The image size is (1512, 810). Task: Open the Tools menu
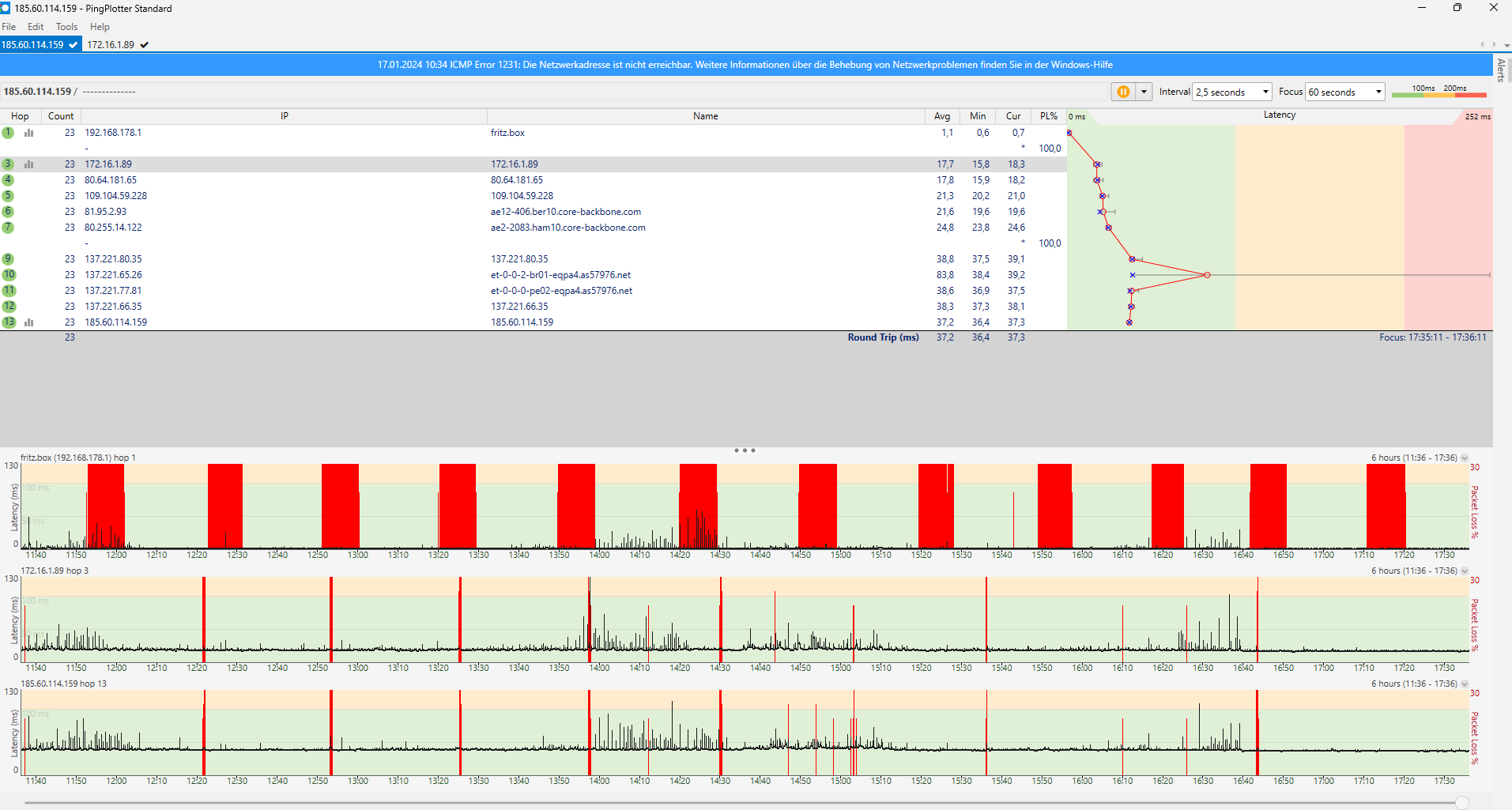click(66, 27)
